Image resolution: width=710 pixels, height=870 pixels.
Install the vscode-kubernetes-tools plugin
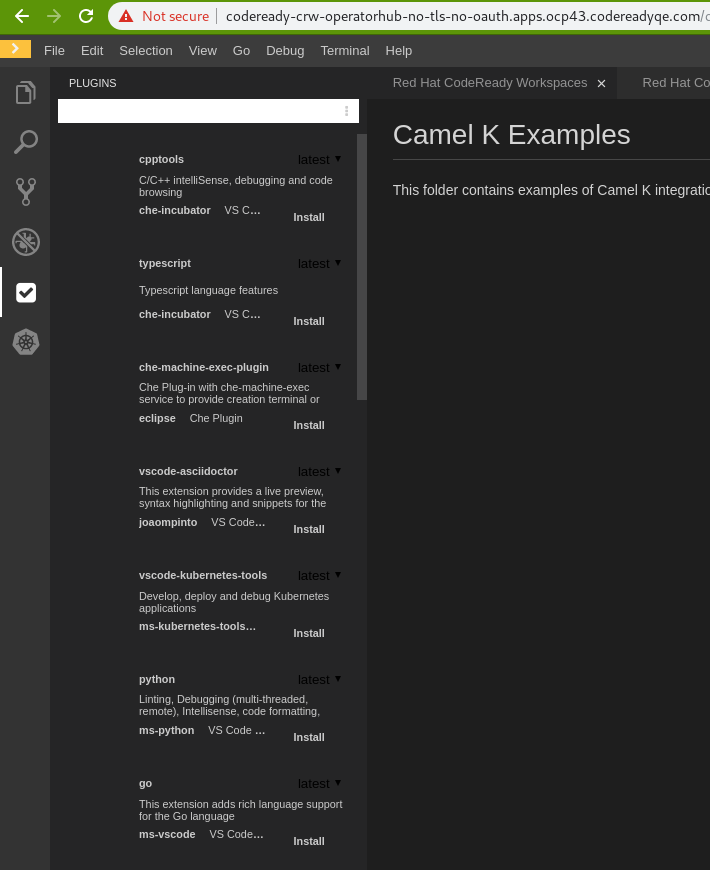(x=309, y=633)
